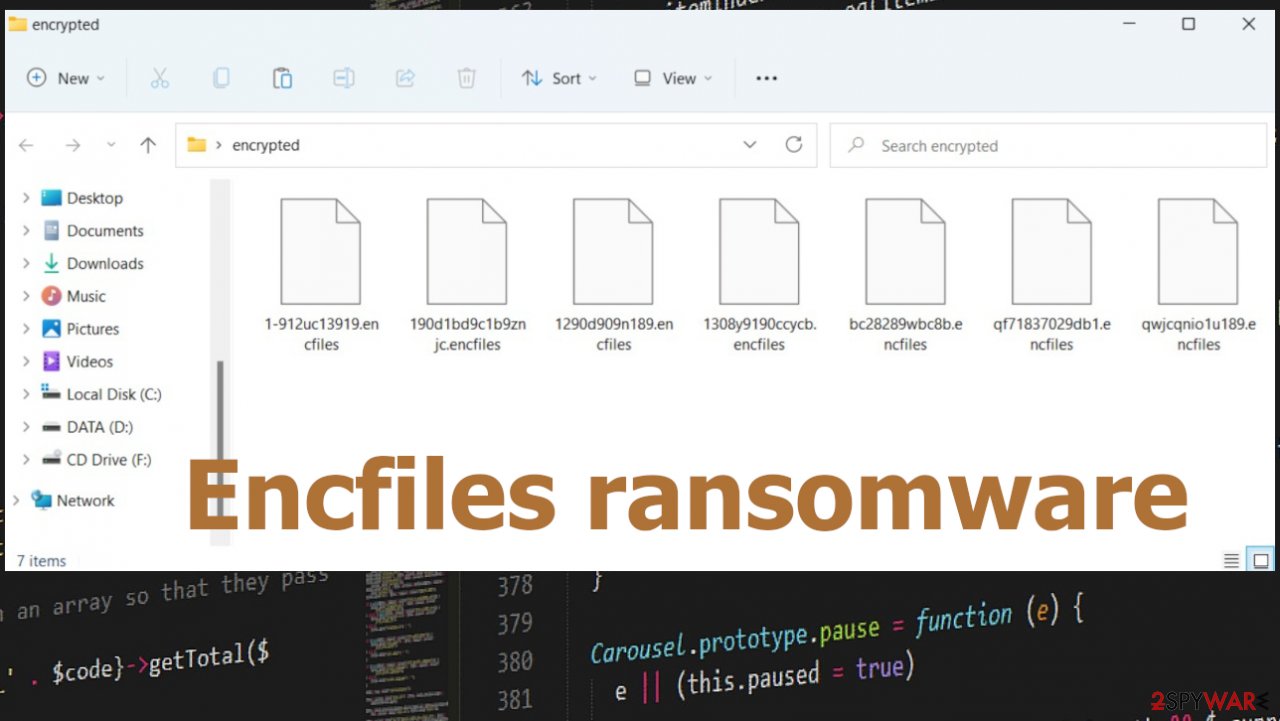Click the Paste icon in the toolbar
Screen dimensions: 1280x721
(283, 78)
